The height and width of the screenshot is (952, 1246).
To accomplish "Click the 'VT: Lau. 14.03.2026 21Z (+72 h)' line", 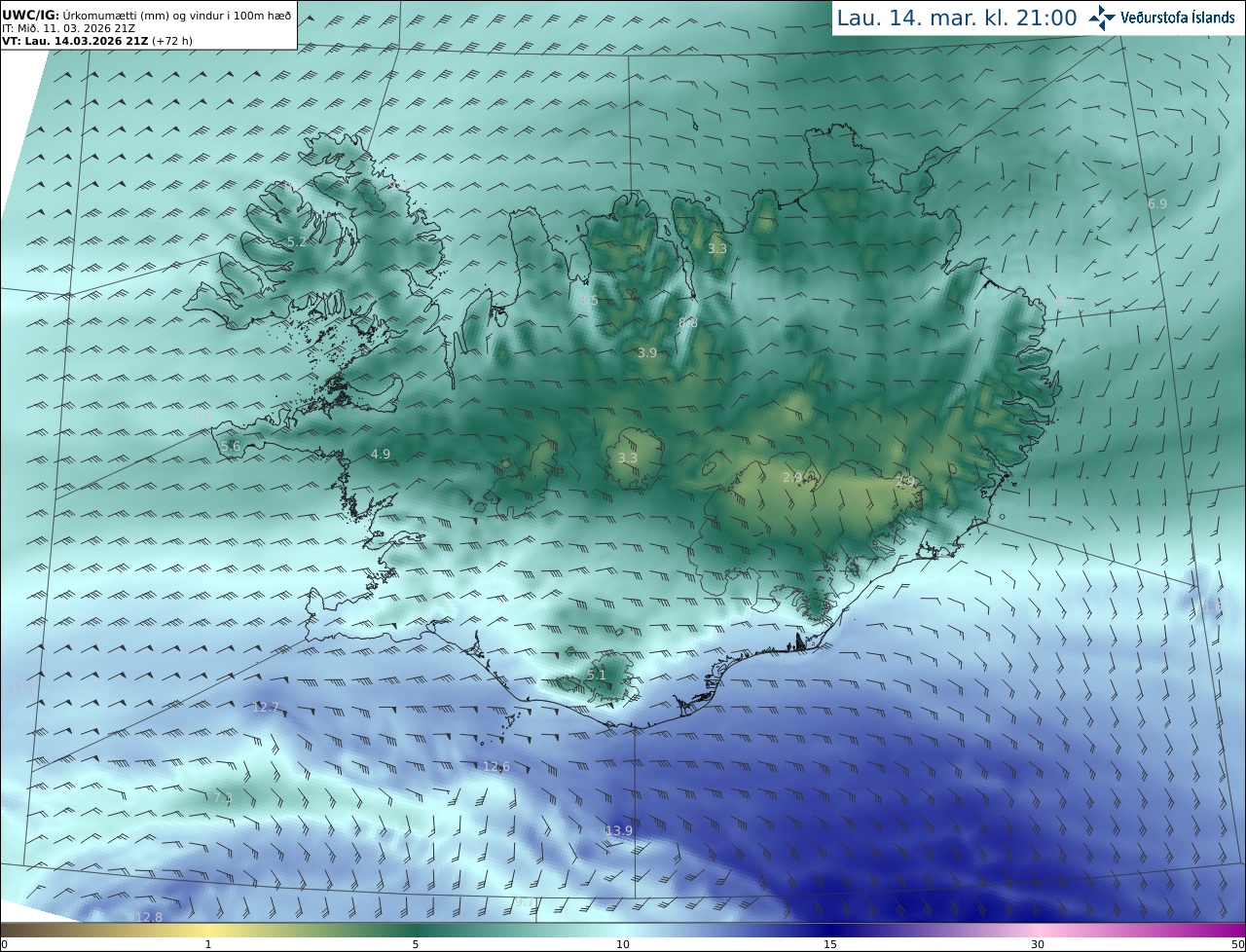I will [95, 41].
